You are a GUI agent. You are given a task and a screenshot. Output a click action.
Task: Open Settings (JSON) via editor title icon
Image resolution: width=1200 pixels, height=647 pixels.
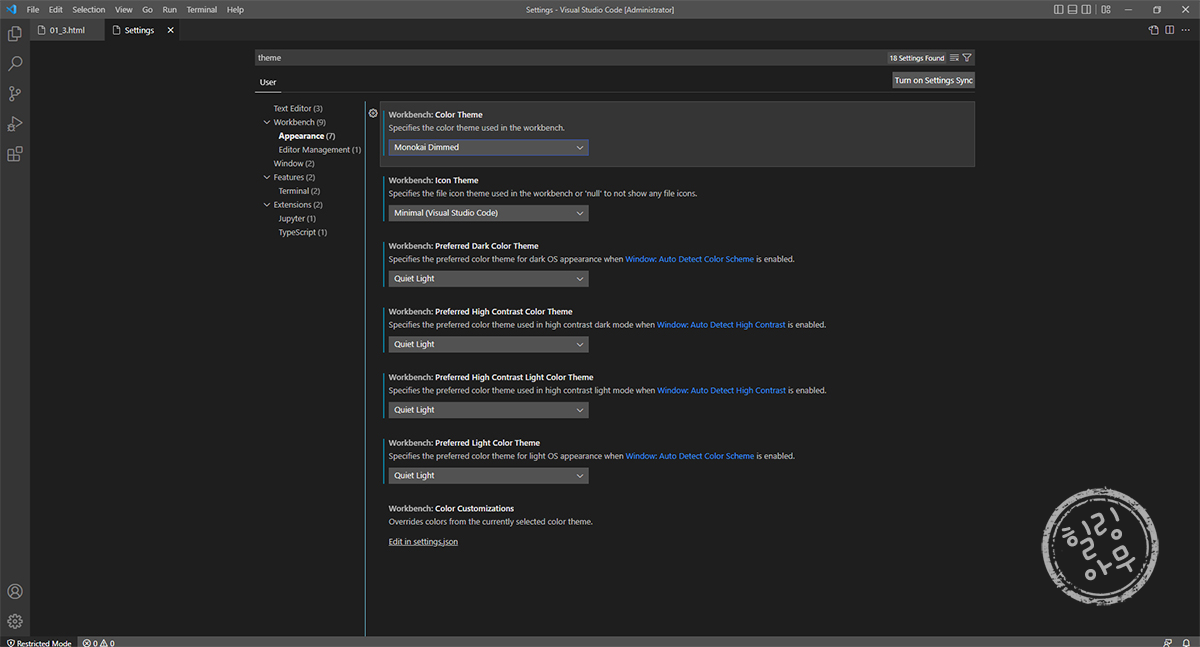1153,30
